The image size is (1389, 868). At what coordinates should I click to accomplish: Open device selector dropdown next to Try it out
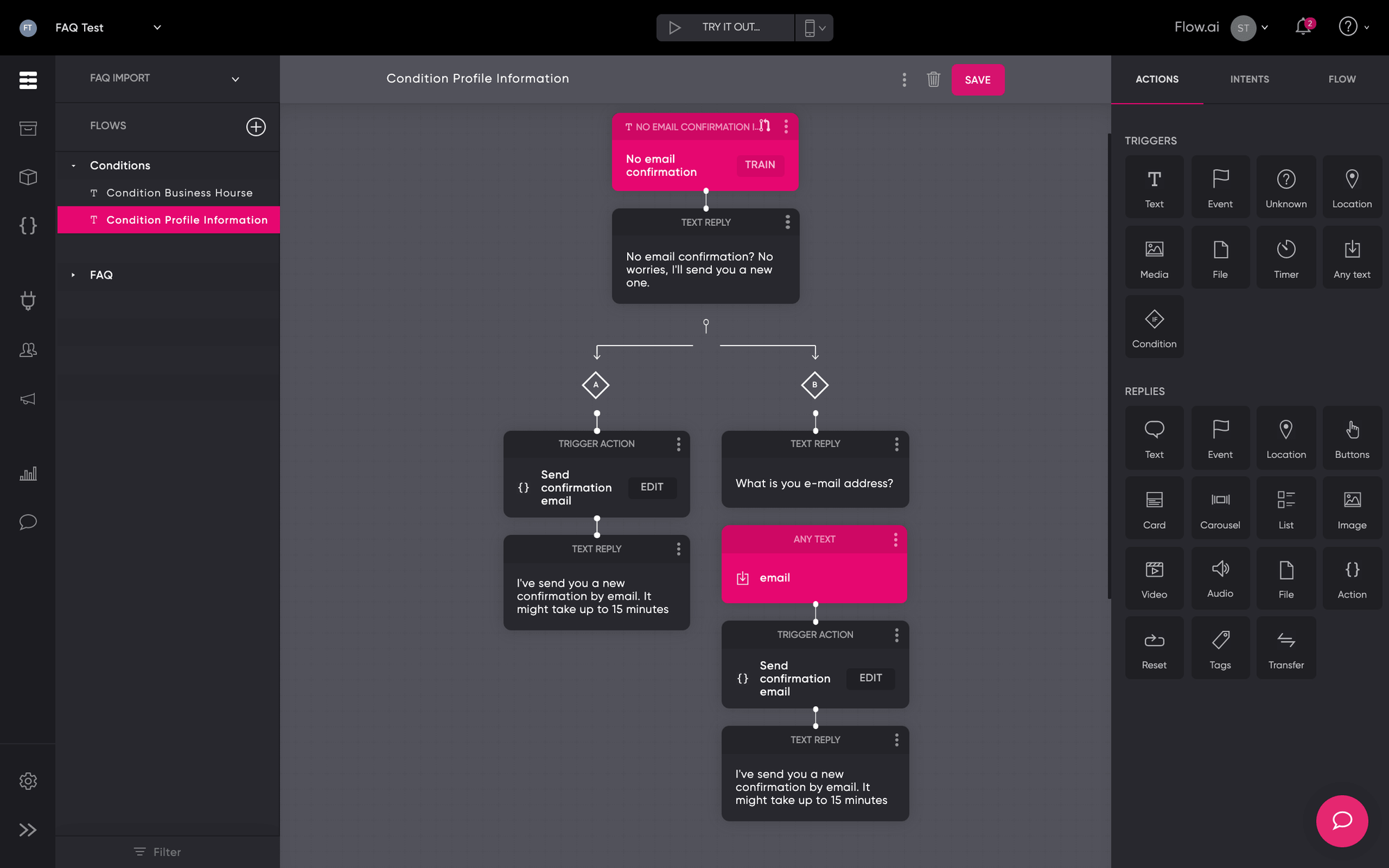[x=814, y=28]
